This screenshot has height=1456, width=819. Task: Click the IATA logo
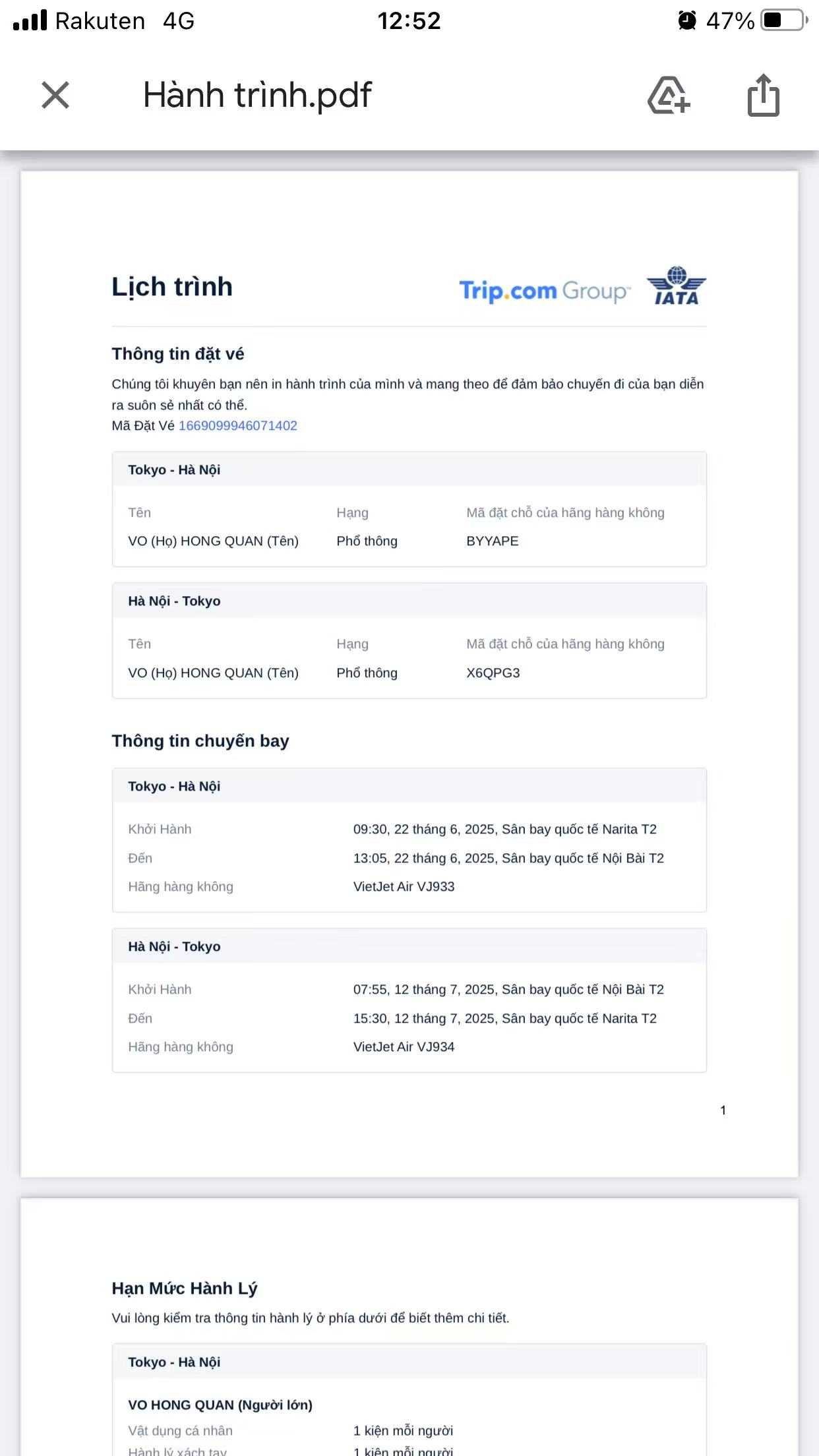pyautogui.click(x=677, y=286)
